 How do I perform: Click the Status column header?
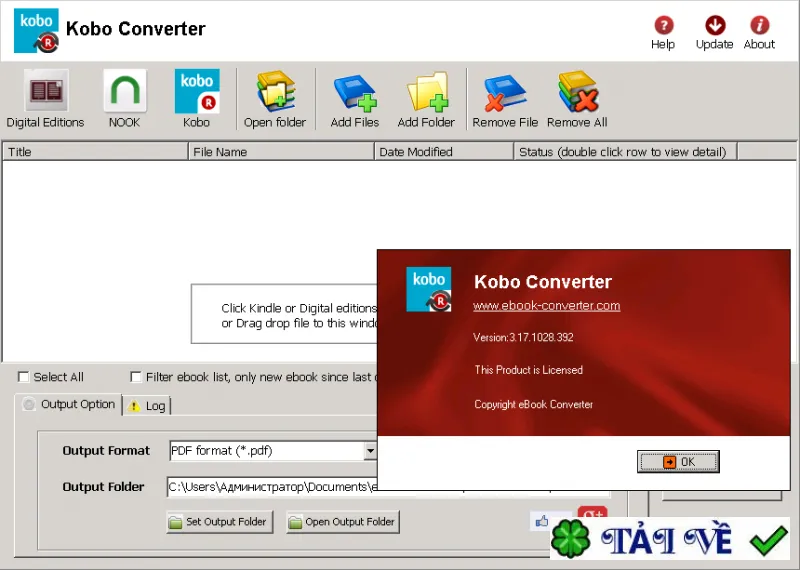pyautogui.click(x=626, y=152)
